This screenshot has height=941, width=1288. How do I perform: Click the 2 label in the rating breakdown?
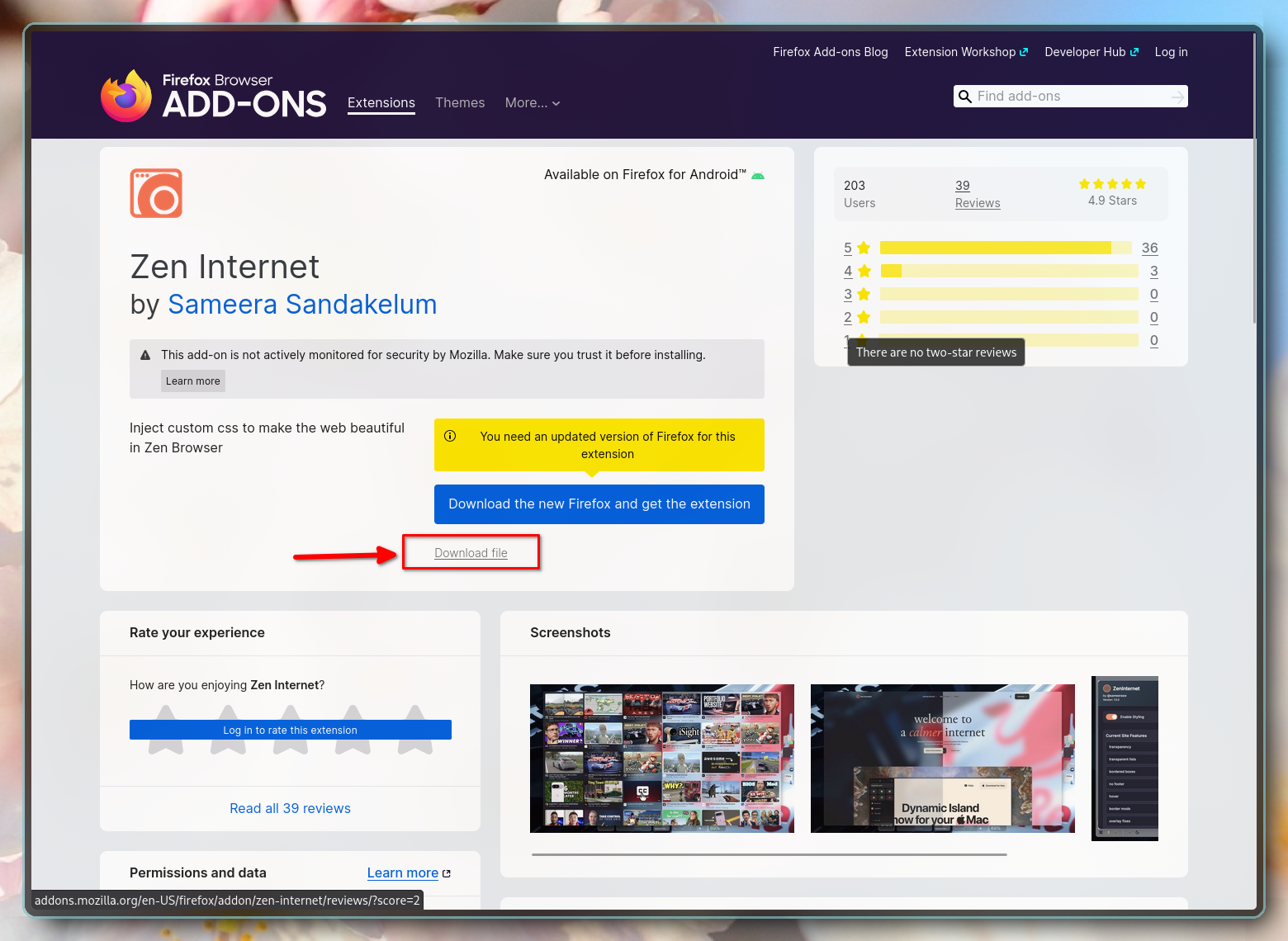coord(848,317)
